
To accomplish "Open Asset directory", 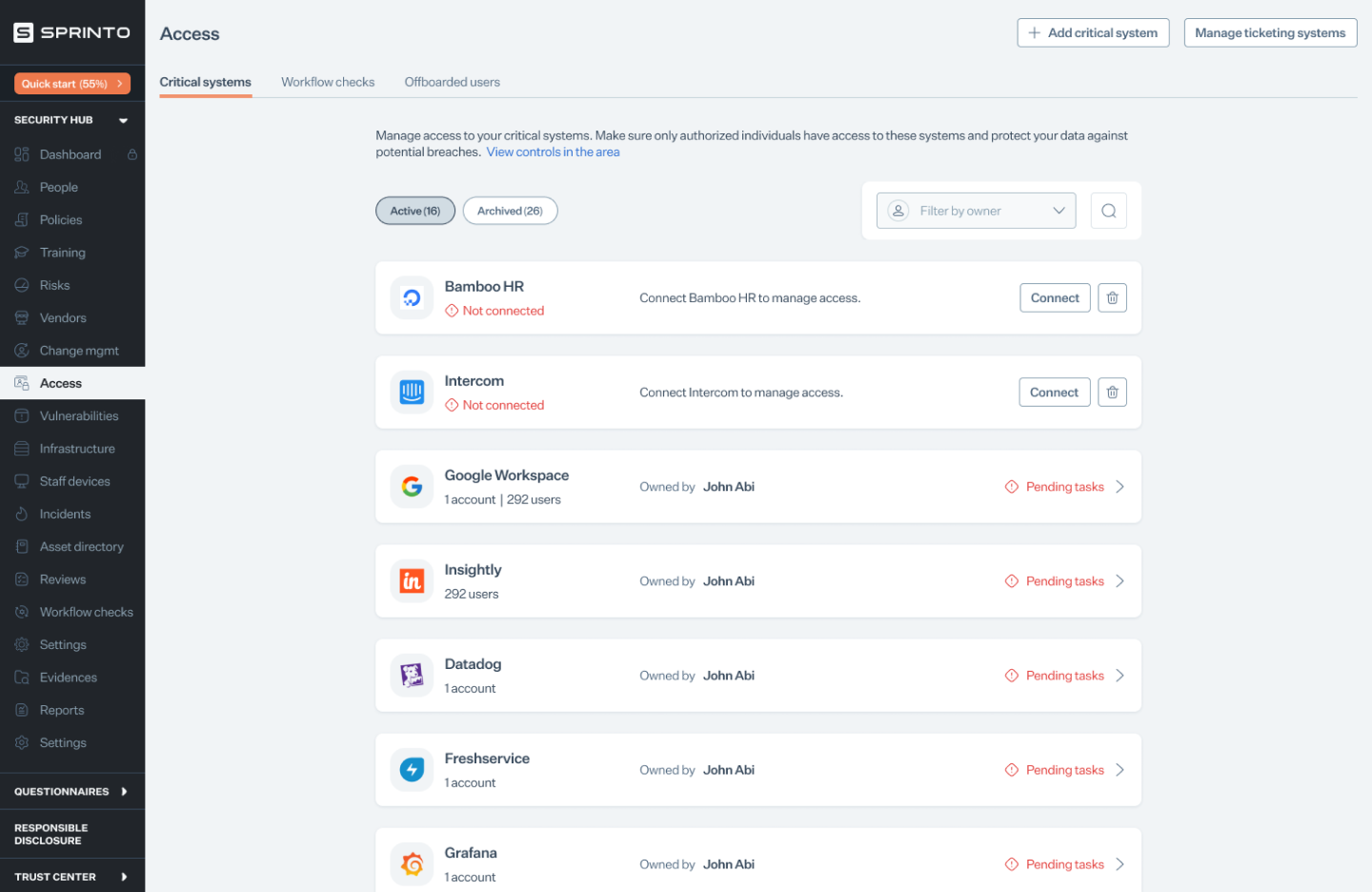I will (82, 547).
